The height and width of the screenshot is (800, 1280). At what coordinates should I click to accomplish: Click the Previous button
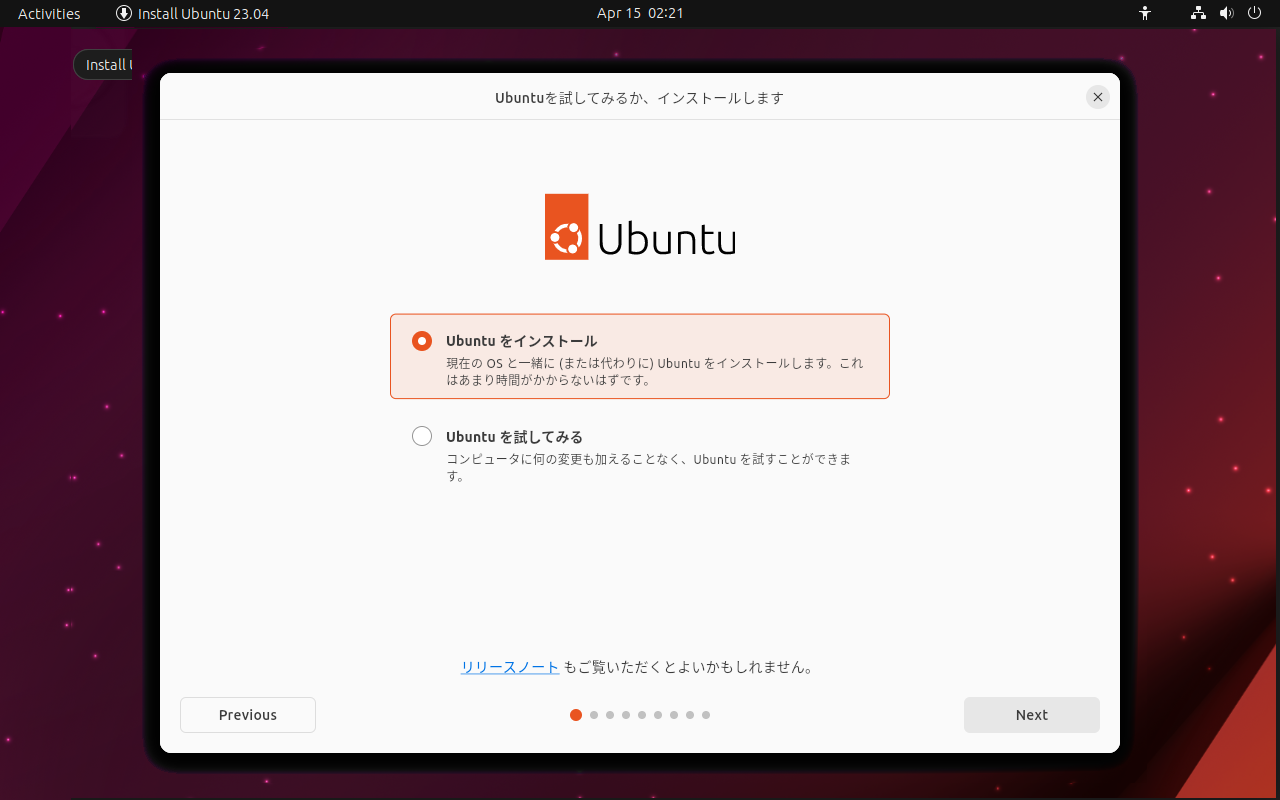248,715
